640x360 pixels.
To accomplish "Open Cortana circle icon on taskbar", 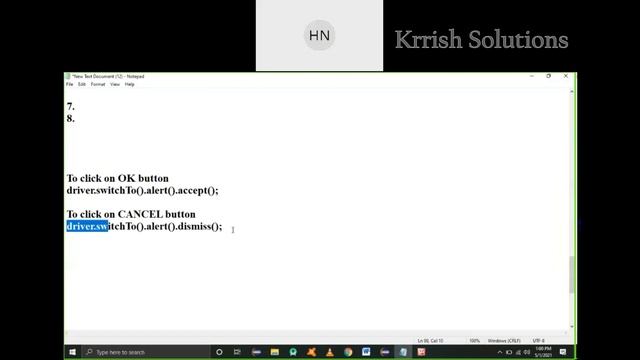I will [x=219, y=352].
